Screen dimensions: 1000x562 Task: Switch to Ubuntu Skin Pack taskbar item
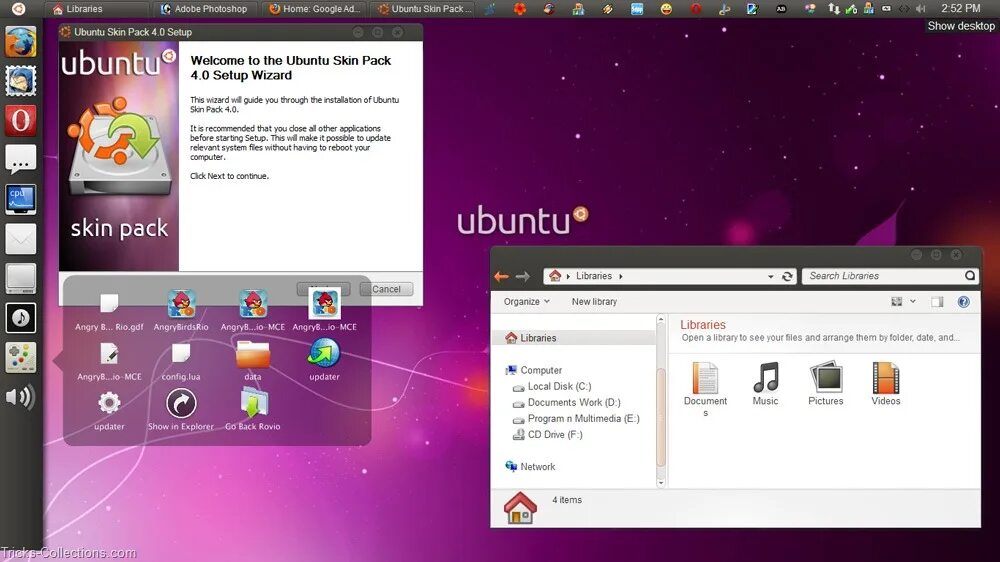[424, 9]
